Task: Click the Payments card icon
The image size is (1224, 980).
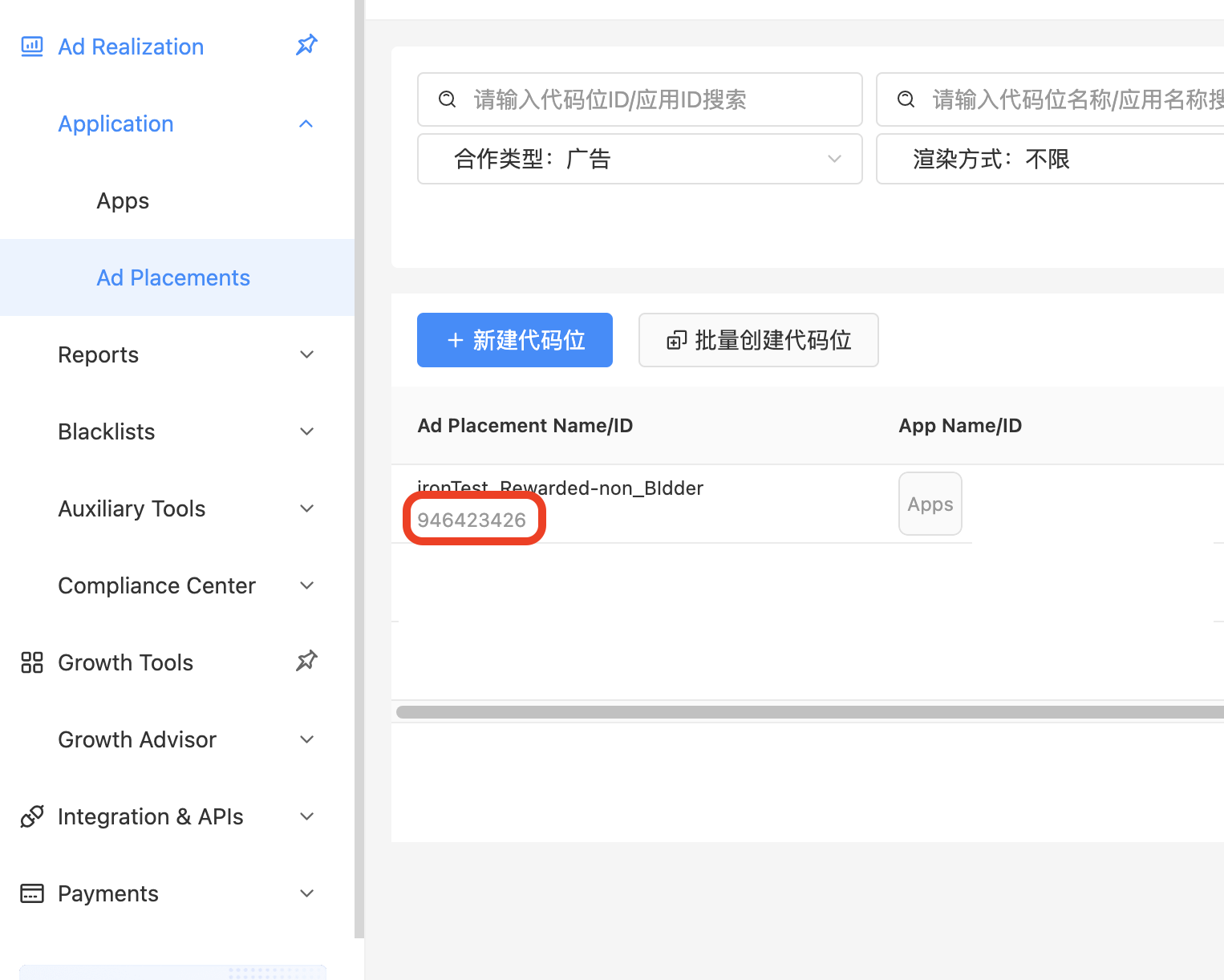Action: coord(32,893)
